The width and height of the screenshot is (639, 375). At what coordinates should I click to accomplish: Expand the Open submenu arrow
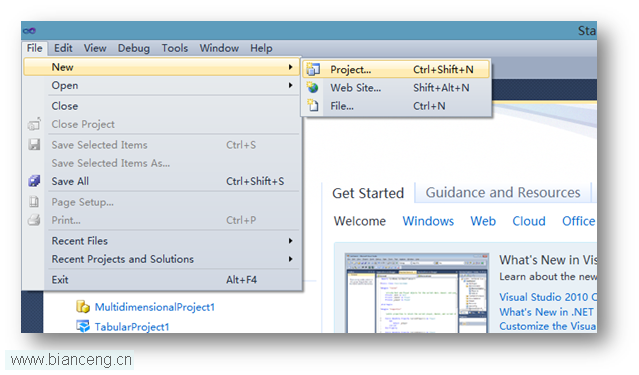coord(291,85)
